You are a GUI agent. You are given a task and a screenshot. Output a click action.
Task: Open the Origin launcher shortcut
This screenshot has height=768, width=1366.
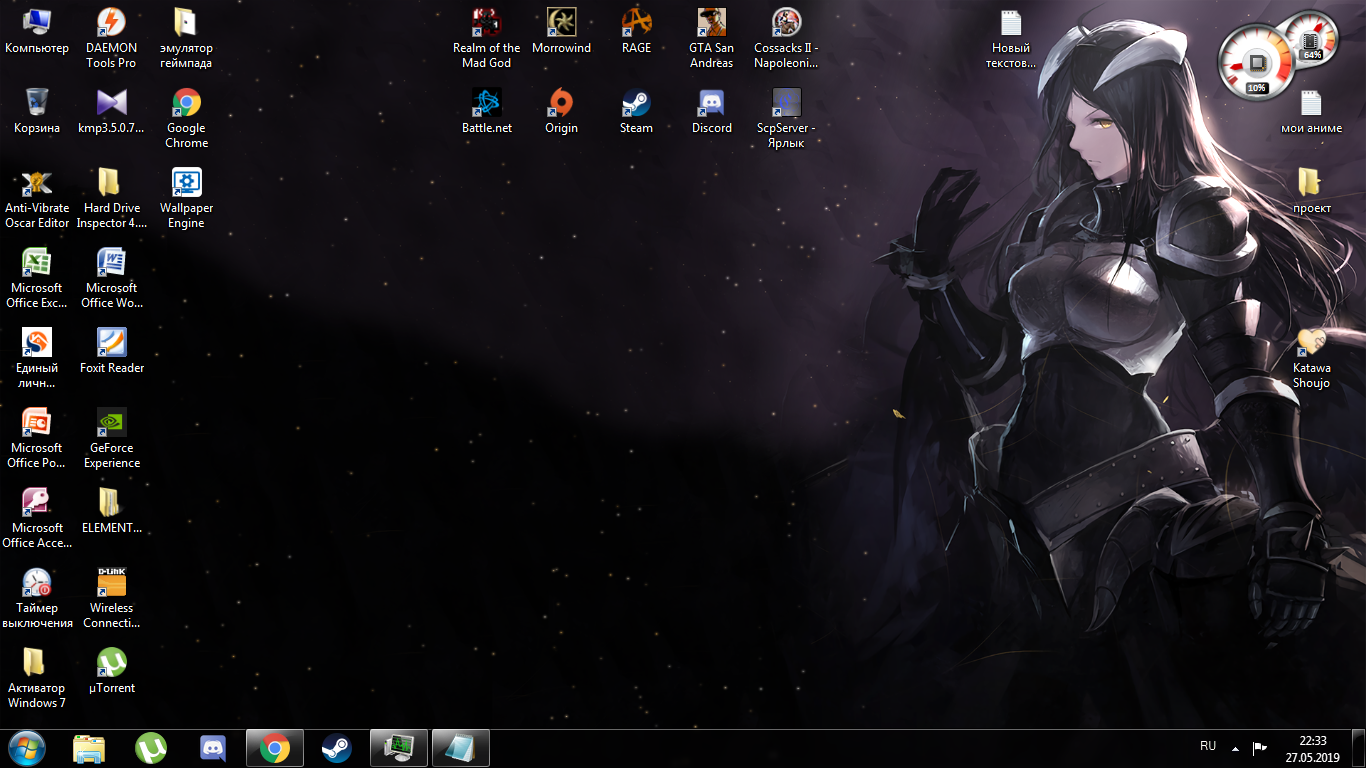tap(561, 111)
